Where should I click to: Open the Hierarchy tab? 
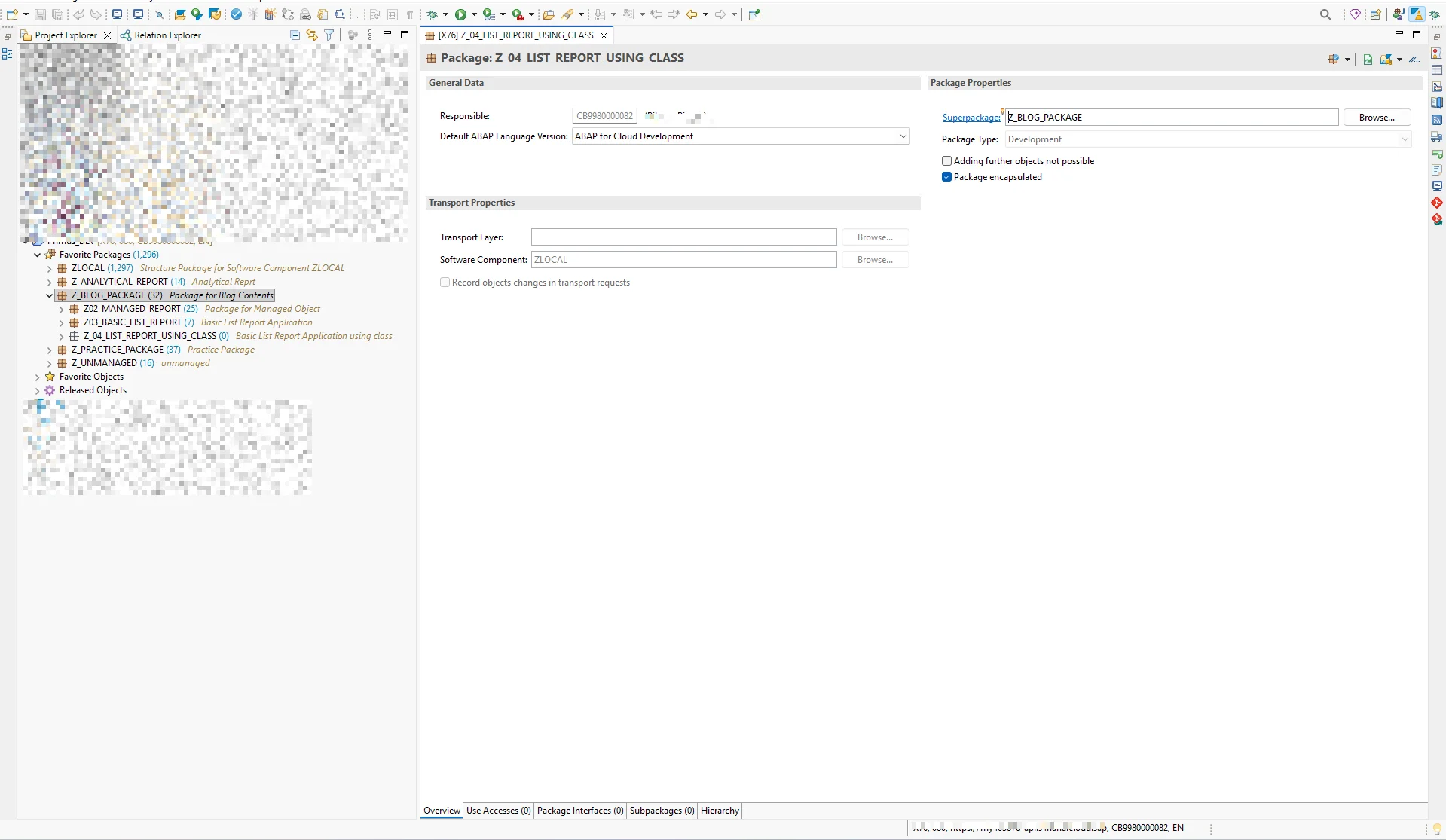point(720,811)
